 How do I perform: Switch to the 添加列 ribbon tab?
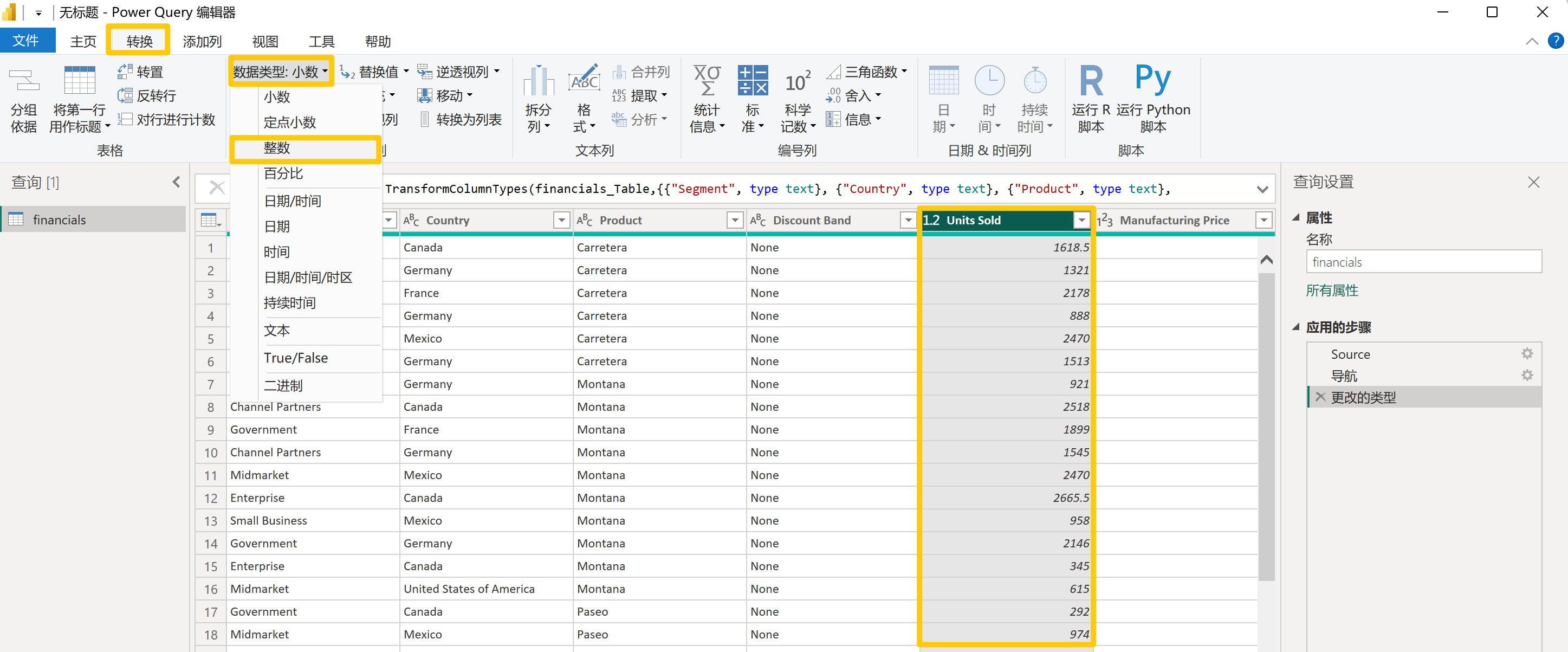click(202, 41)
